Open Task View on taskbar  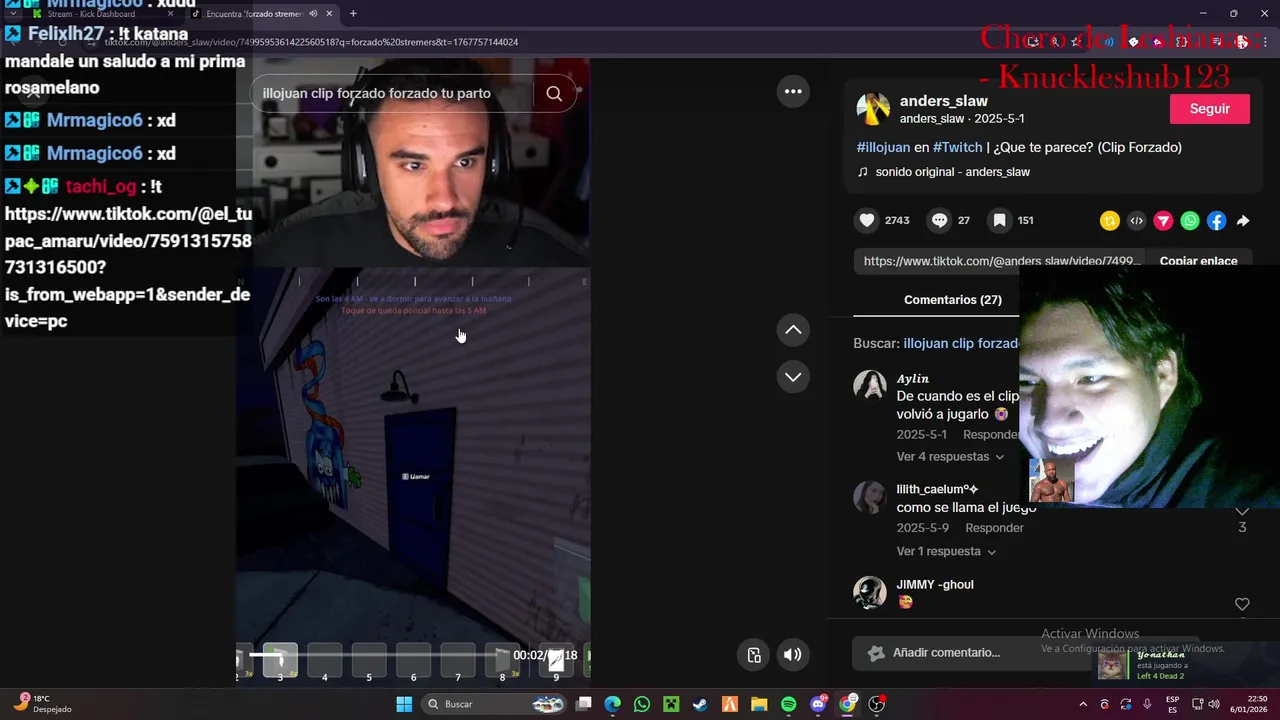click(x=584, y=704)
